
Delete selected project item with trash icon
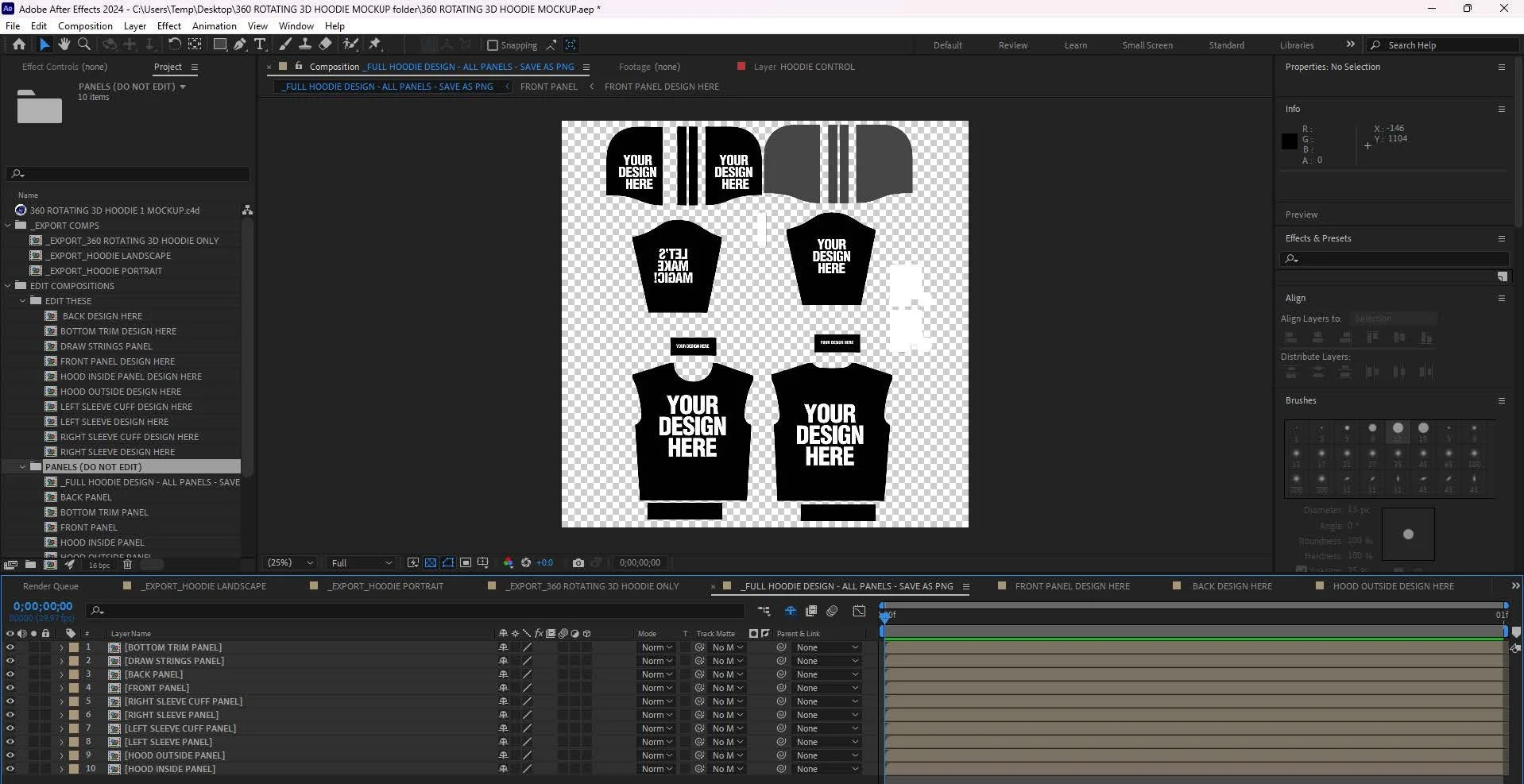coord(127,565)
